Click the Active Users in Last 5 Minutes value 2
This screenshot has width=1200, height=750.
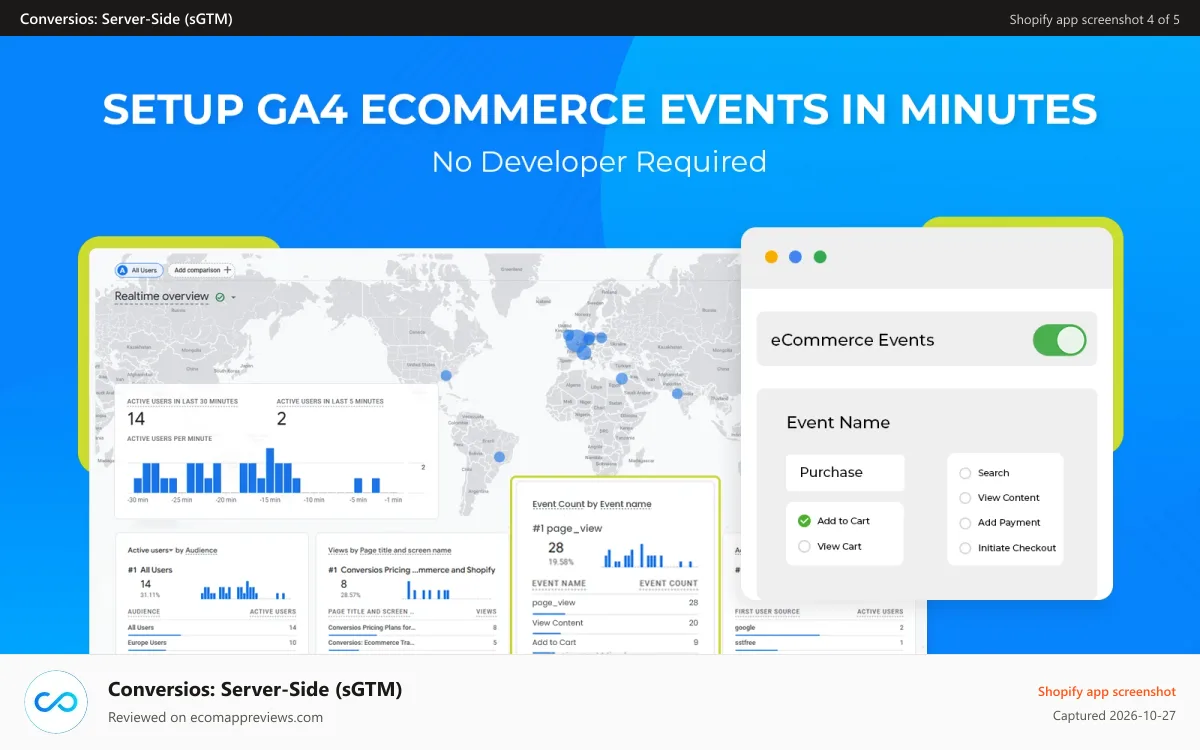(282, 419)
